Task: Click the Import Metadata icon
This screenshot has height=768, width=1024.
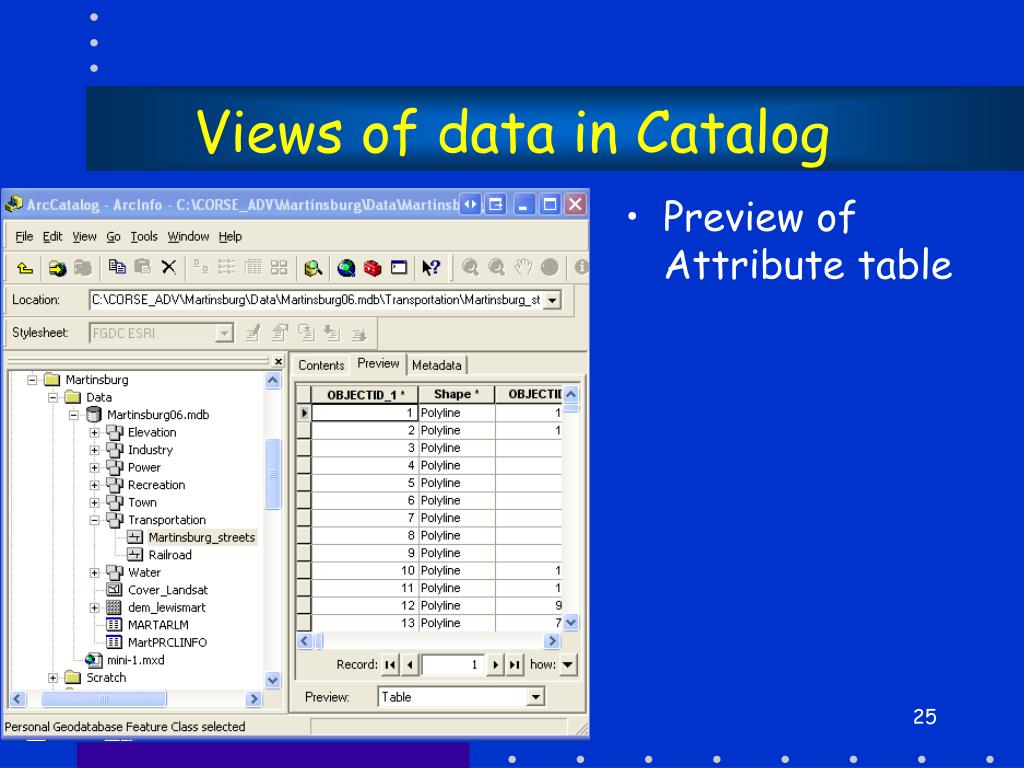Action: click(x=332, y=334)
